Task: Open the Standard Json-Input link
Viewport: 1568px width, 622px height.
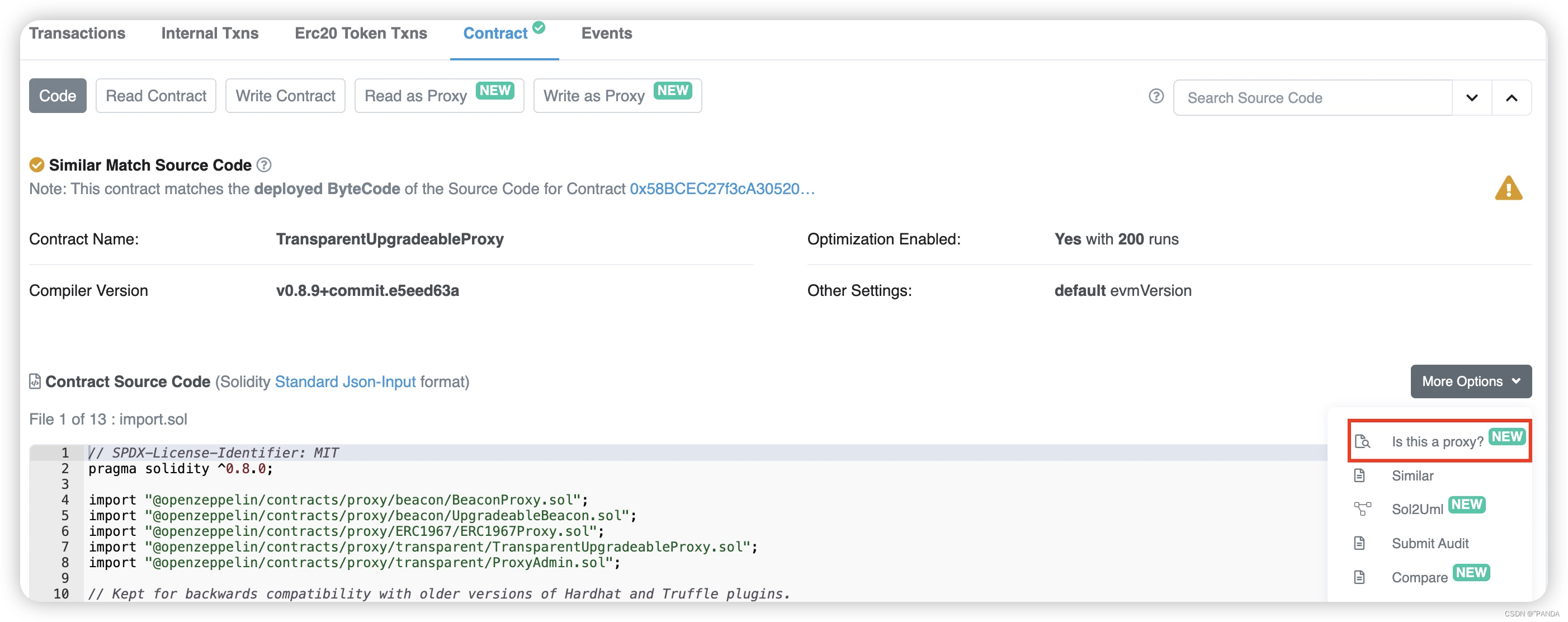Action: tap(345, 381)
